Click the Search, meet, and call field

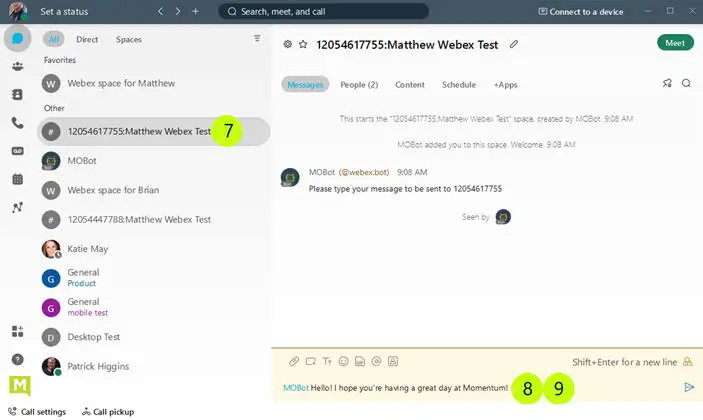[323, 12]
